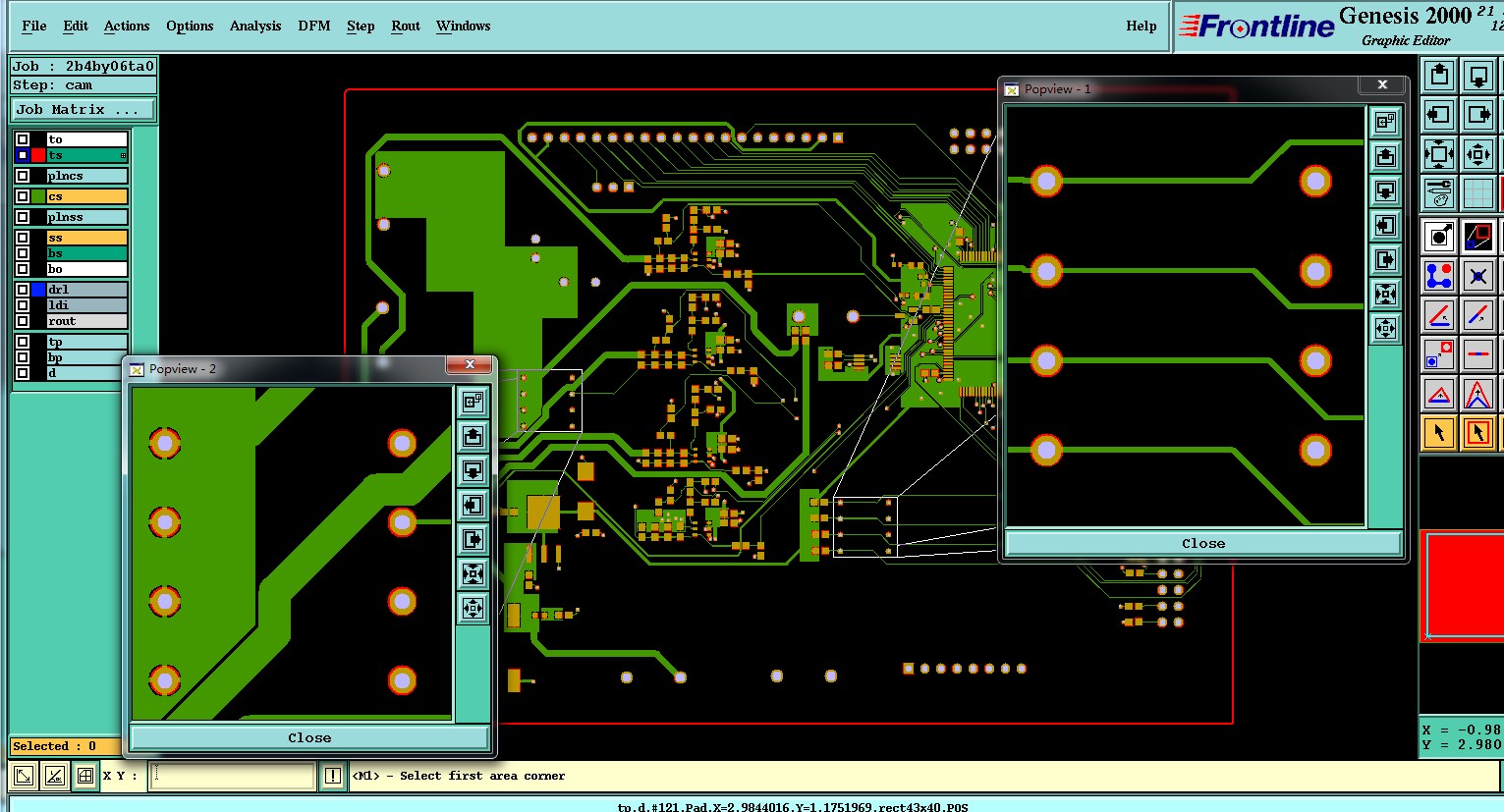The image size is (1504, 812).
Task: Click the zoom-fit icon in Popview 2 sidebar
Action: click(473, 573)
